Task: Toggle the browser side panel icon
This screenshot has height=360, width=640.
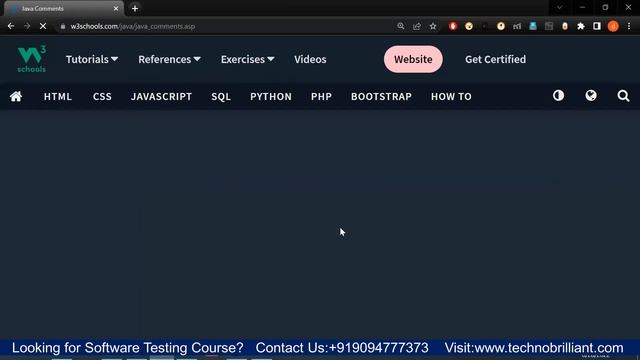Action: point(597,26)
